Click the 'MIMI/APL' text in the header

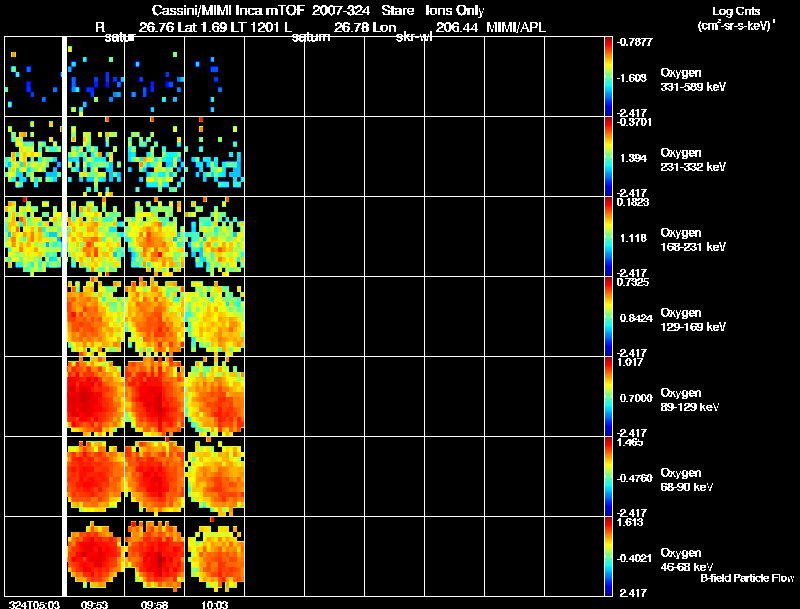point(516,27)
